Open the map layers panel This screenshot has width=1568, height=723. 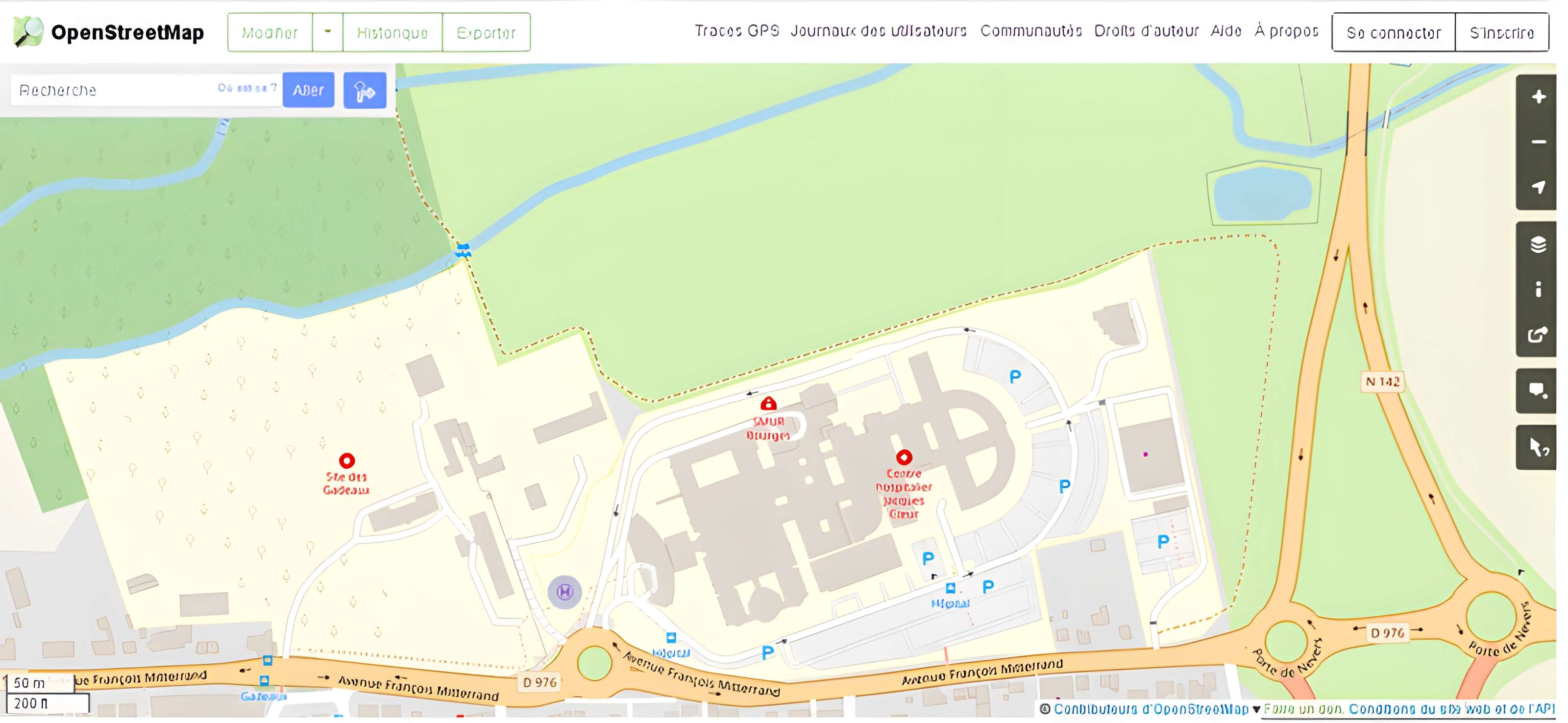[1538, 244]
